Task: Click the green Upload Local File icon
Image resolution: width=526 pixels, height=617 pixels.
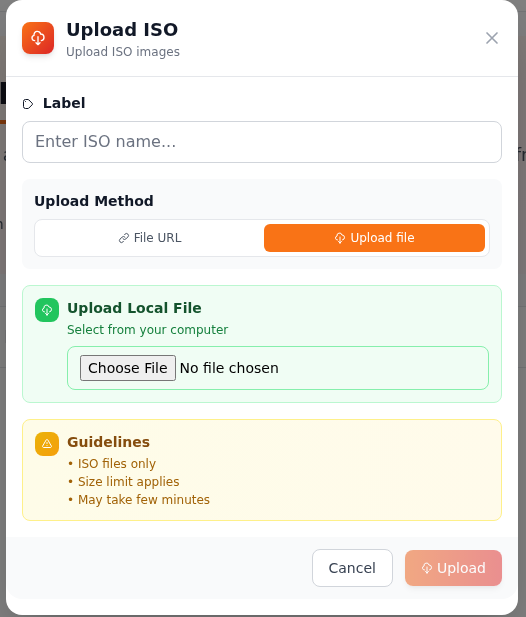Action: (x=47, y=310)
